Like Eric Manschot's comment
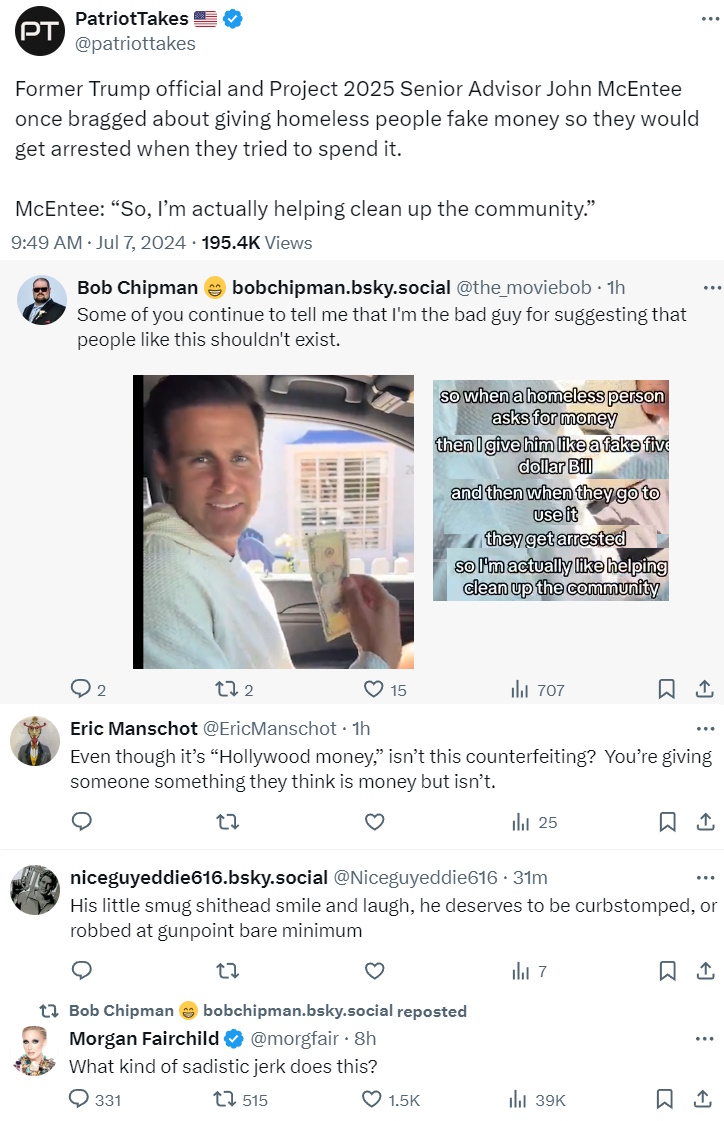The image size is (724, 1121). 374,822
